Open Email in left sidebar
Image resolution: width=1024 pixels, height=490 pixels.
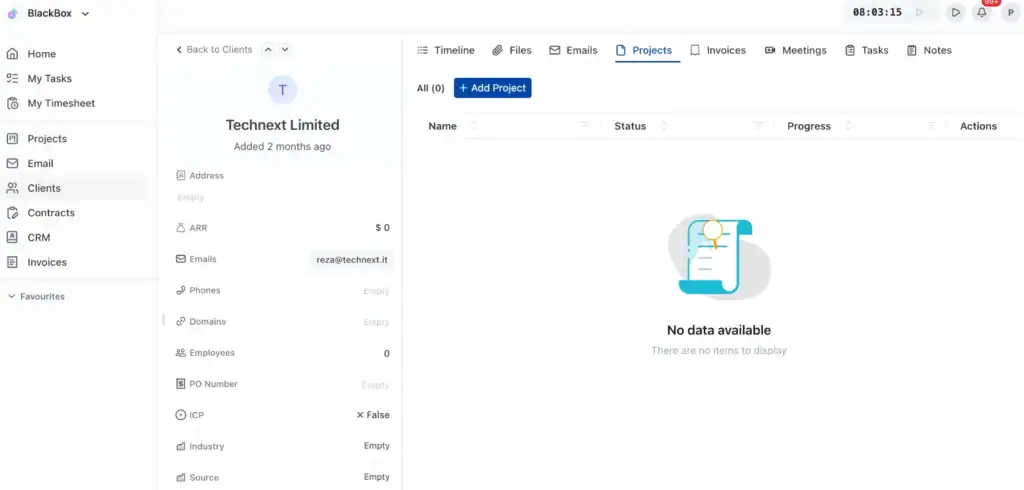pyautogui.click(x=40, y=163)
